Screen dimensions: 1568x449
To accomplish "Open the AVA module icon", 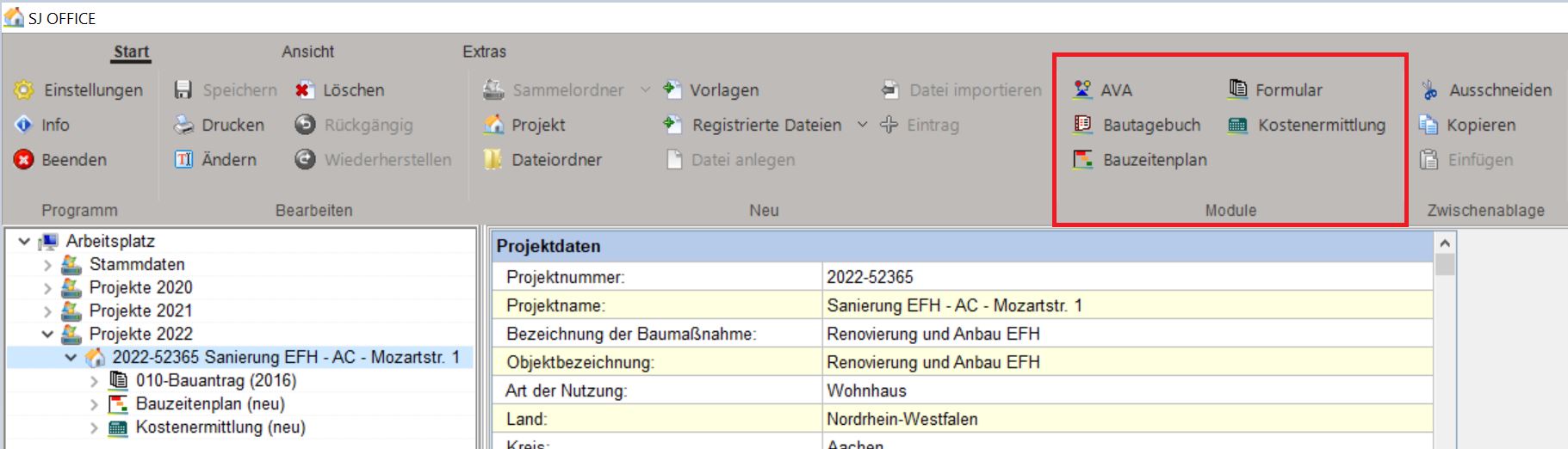I will 1083,89.
